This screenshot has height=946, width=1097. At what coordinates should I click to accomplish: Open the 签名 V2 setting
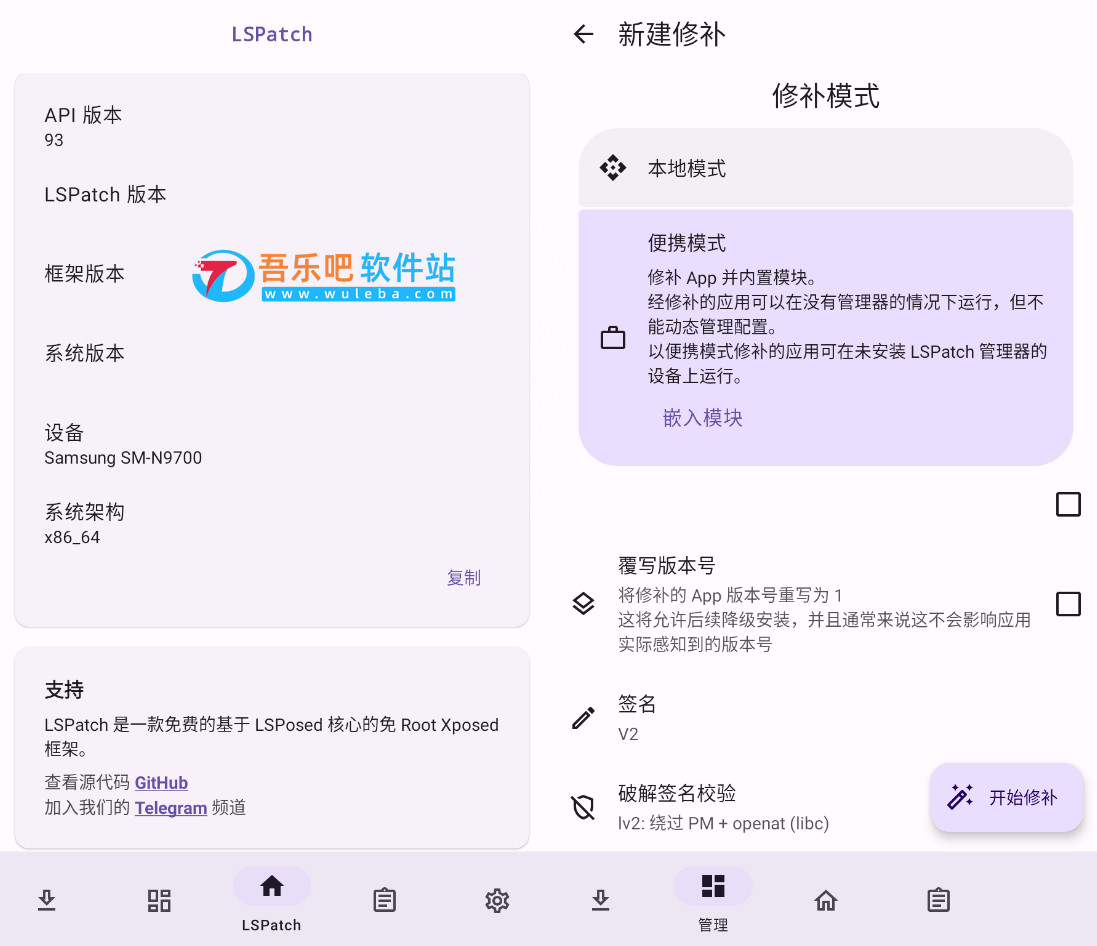[x=826, y=718]
